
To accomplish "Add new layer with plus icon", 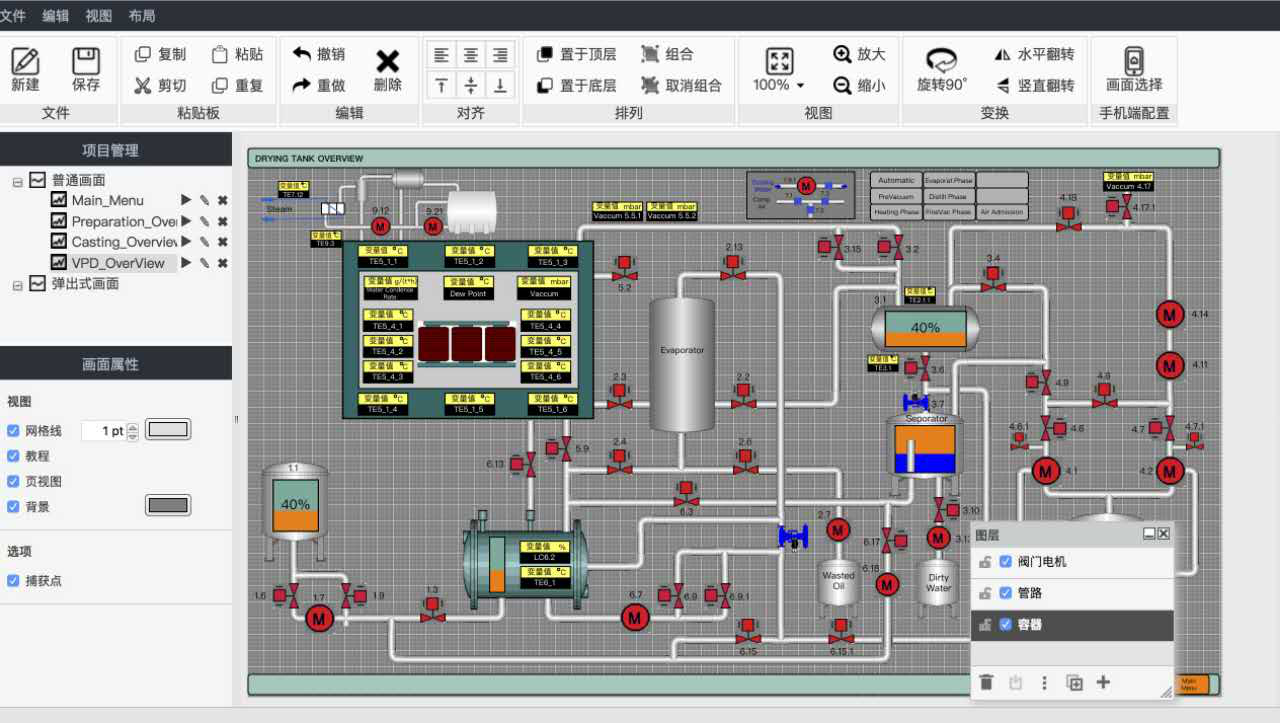I will click(1103, 683).
